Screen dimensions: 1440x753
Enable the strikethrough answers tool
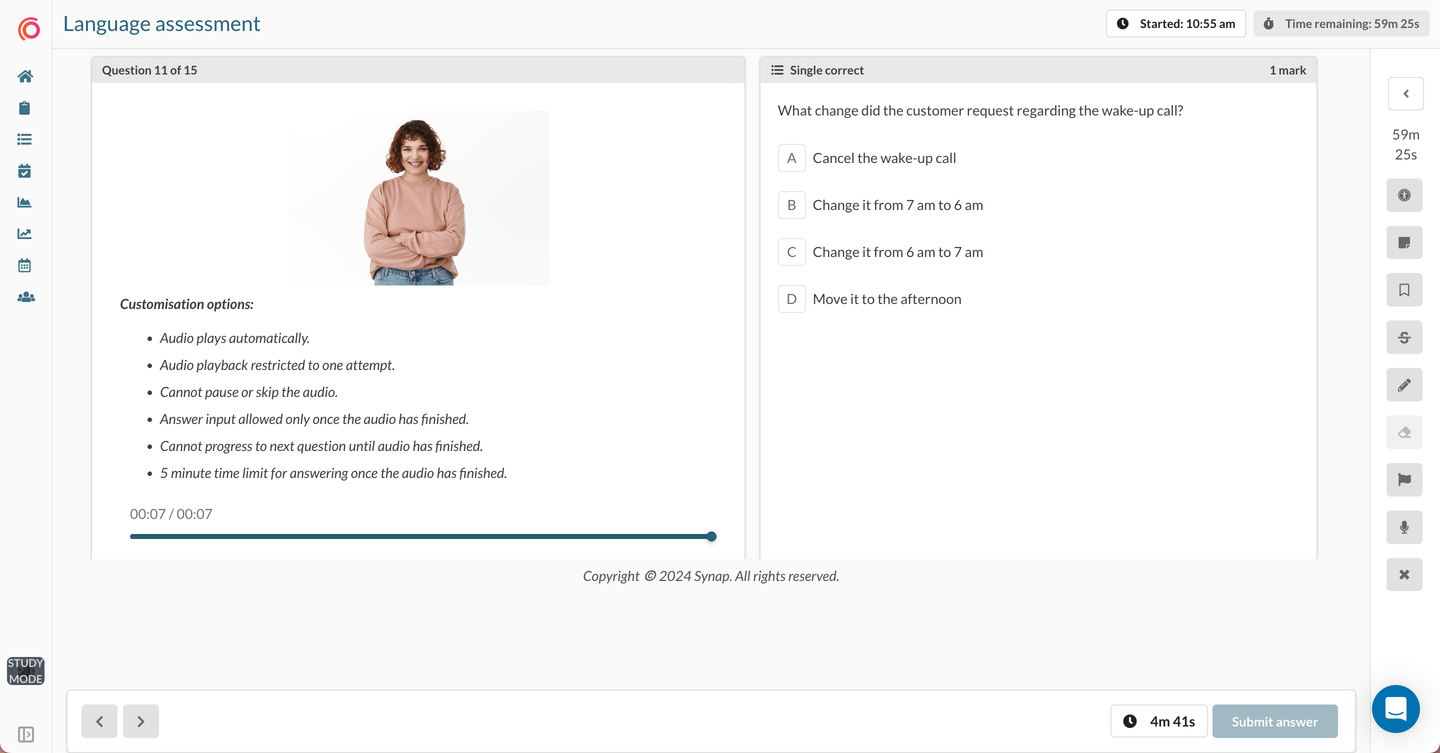1404,337
